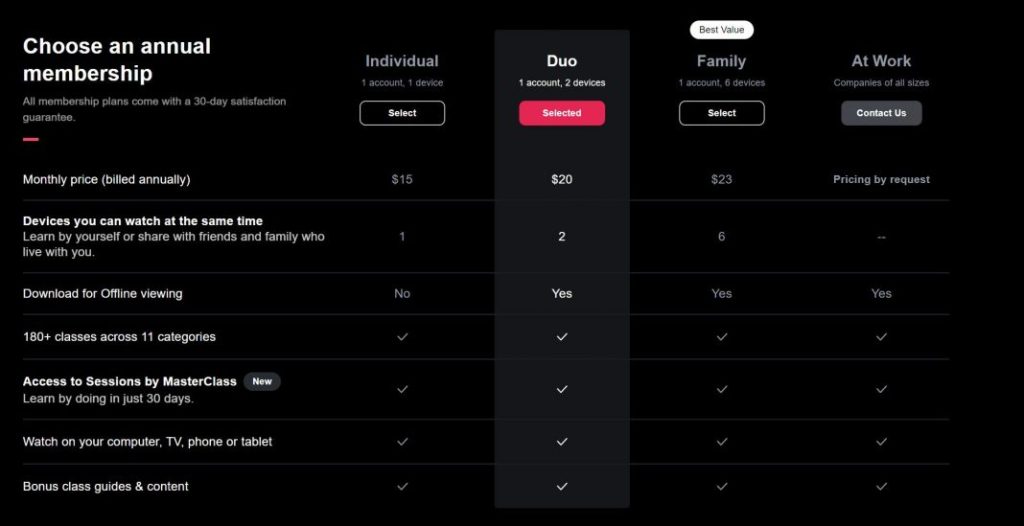Click At Work checkmark for 180+ classes row
Image resolution: width=1024 pixels, height=526 pixels.
coord(881,337)
